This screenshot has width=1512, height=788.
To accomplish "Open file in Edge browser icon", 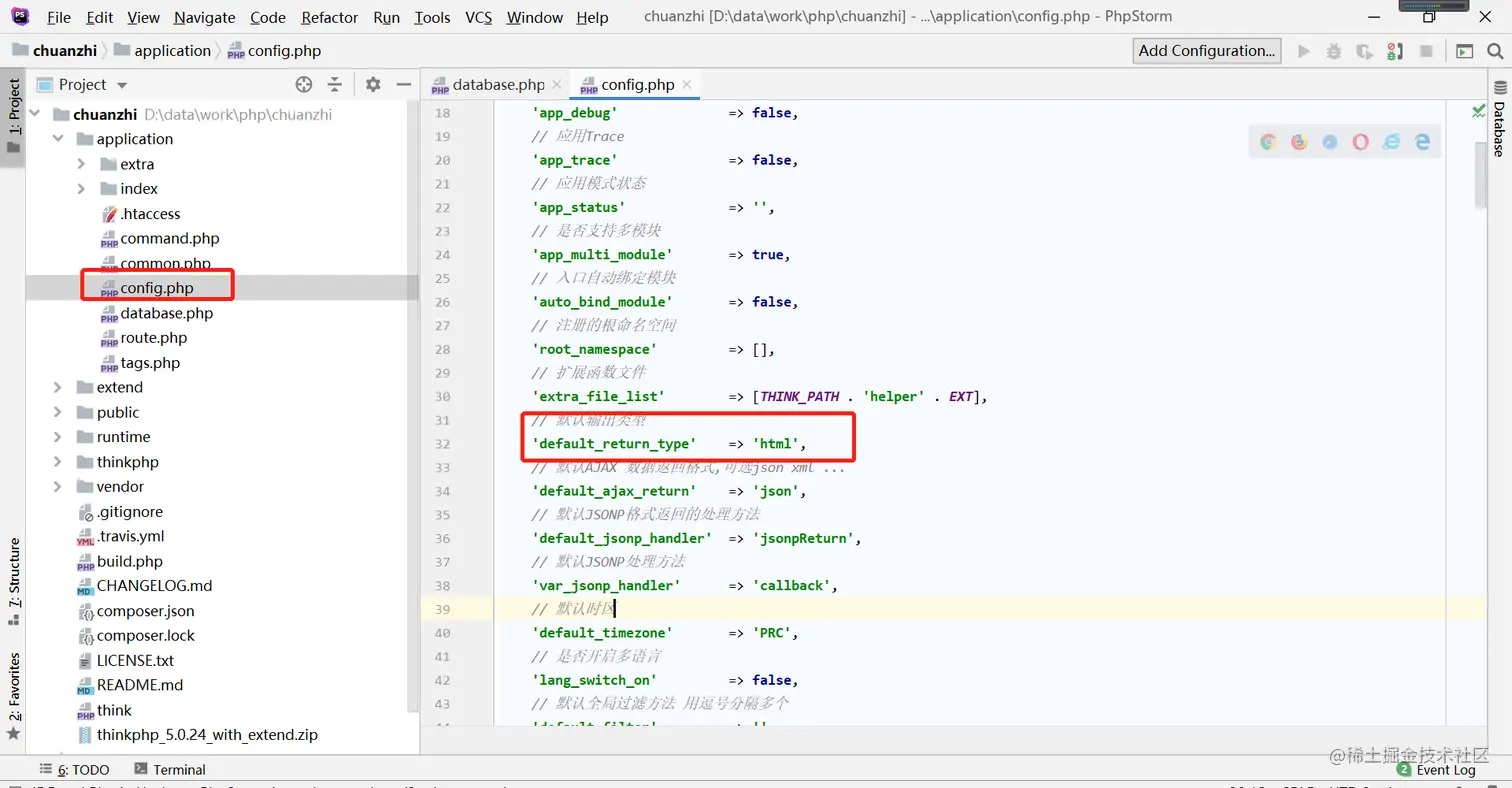I will 1422,142.
